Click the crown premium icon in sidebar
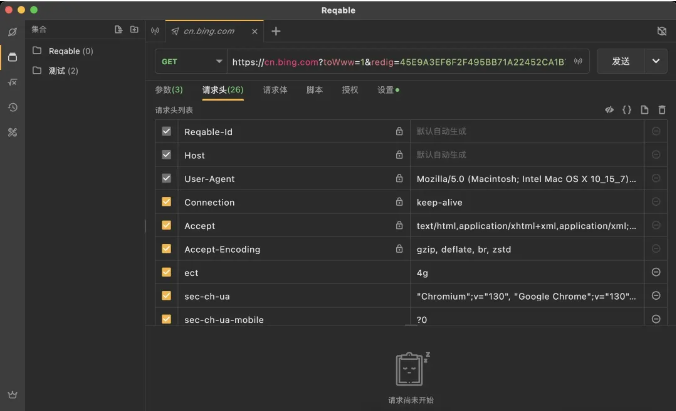This screenshot has width=676, height=411. click(13, 395)
